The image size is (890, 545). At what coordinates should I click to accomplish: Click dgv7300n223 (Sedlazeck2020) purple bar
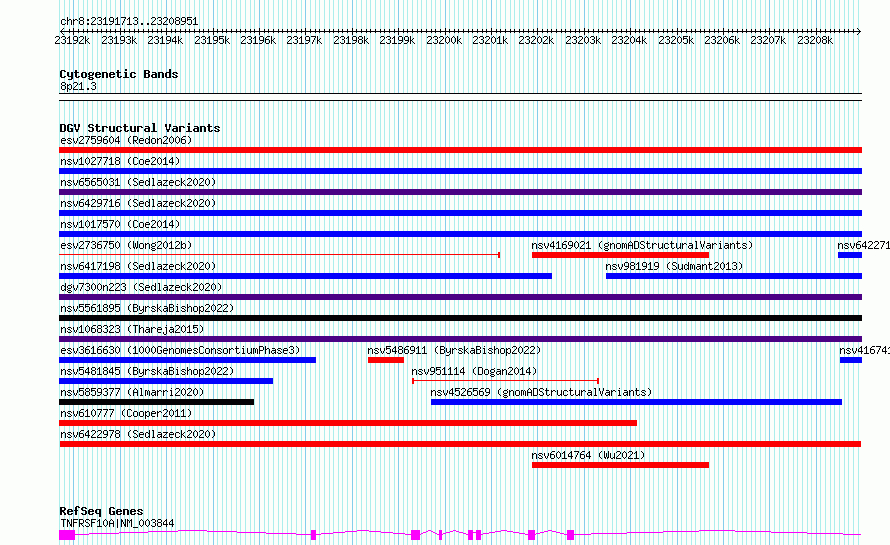(x=460, y=297)
